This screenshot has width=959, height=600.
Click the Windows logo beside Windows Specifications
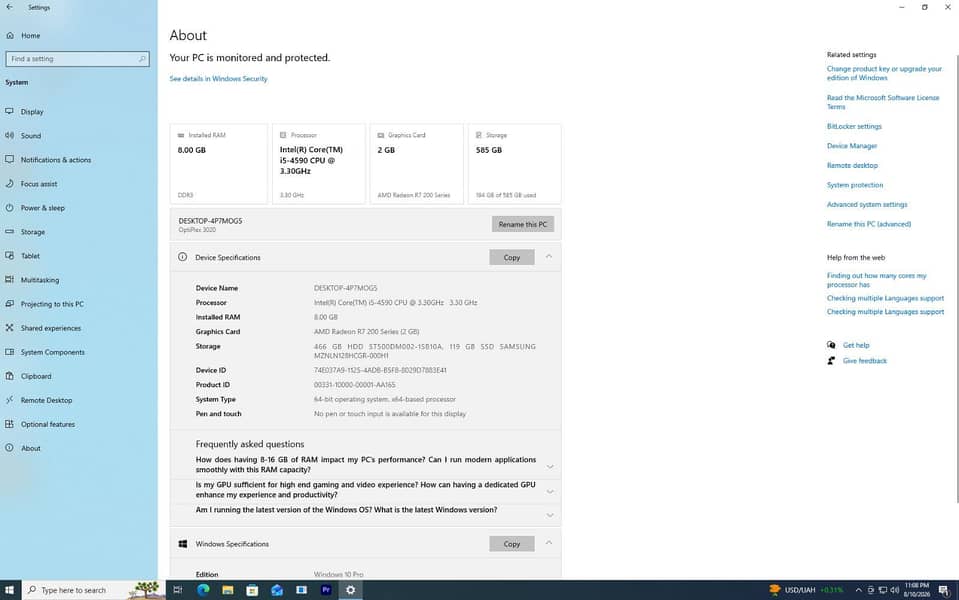click(182, 544)
